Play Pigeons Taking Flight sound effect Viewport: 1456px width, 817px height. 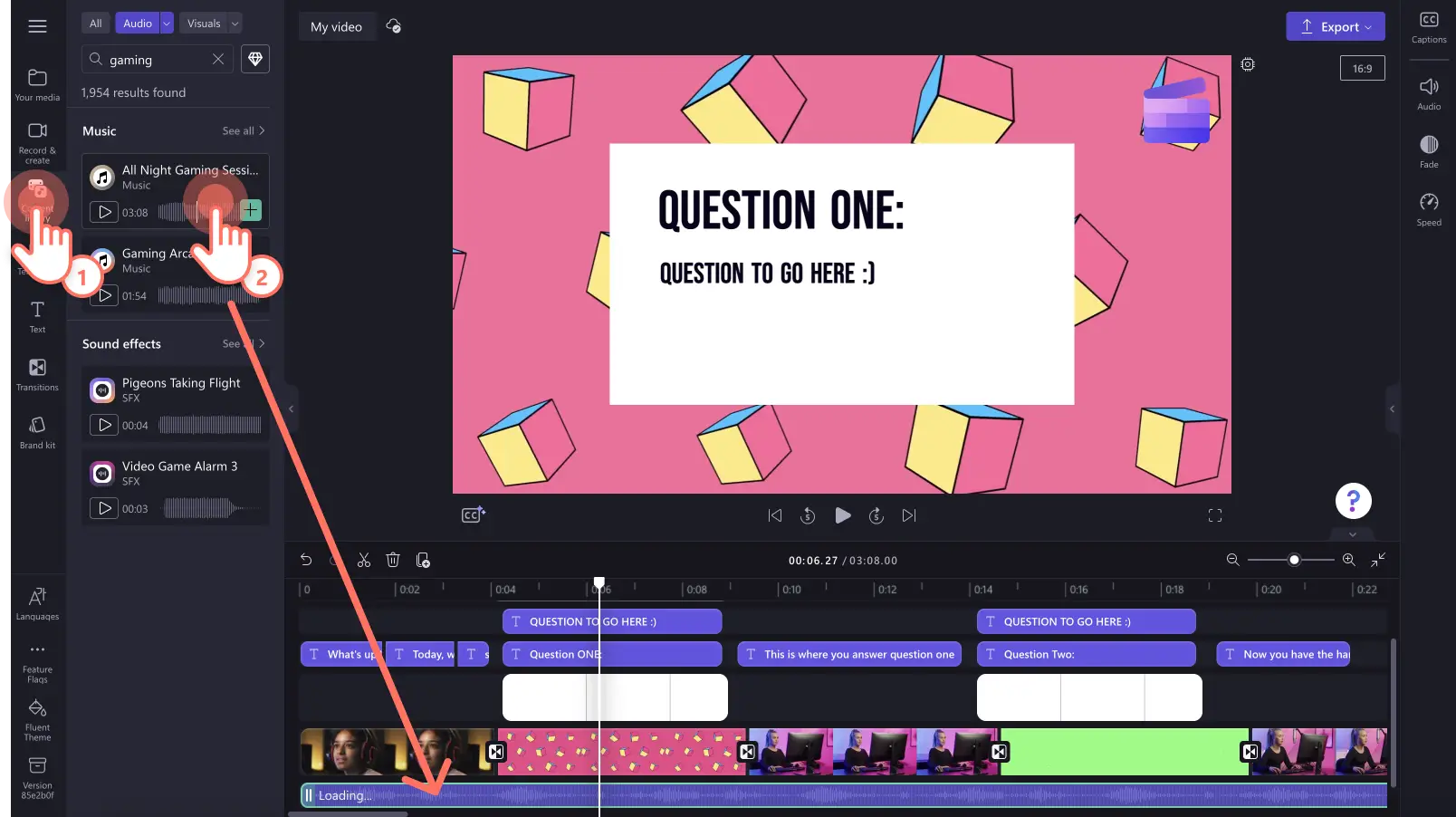[x=104, y=425]
